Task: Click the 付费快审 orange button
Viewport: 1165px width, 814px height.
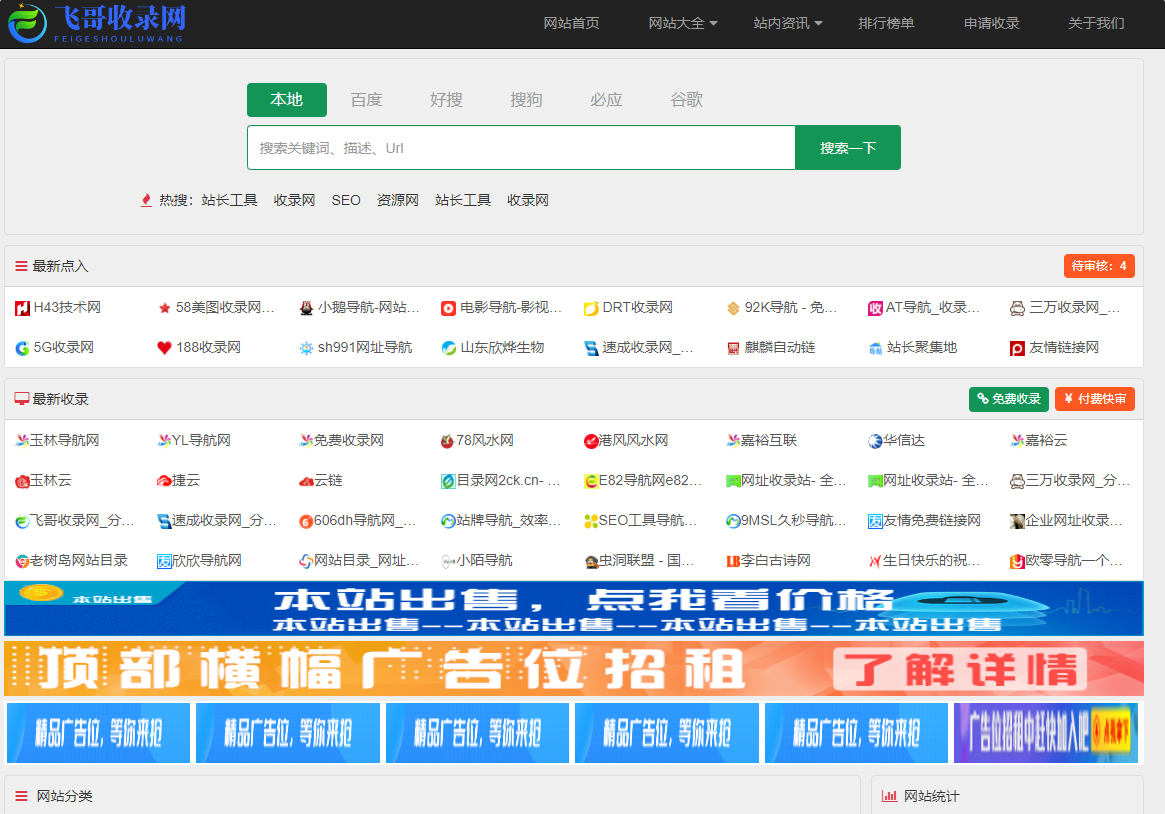Action: coord(1094,399)
